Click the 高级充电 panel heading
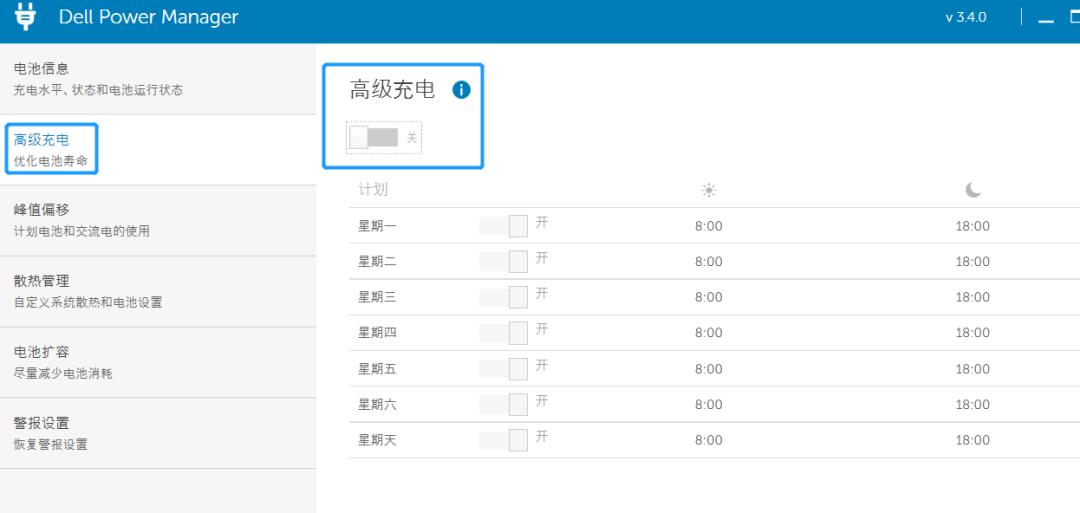The width and height of the screenshot is (1080, 513). point(393,90)
